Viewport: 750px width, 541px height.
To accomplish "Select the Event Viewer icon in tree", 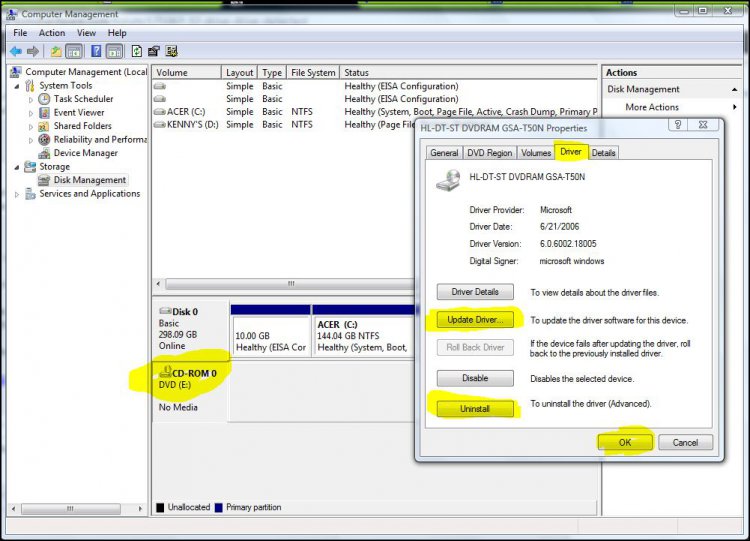I will coord(44,112).
